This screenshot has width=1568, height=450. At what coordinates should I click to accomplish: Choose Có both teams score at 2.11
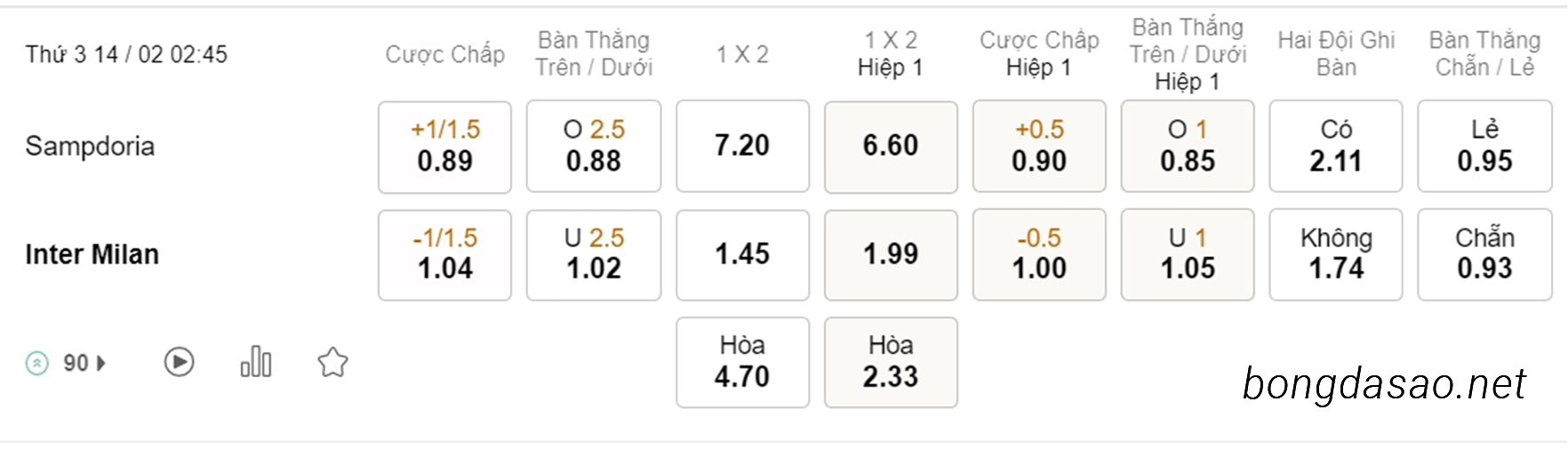coord(1336,146)
